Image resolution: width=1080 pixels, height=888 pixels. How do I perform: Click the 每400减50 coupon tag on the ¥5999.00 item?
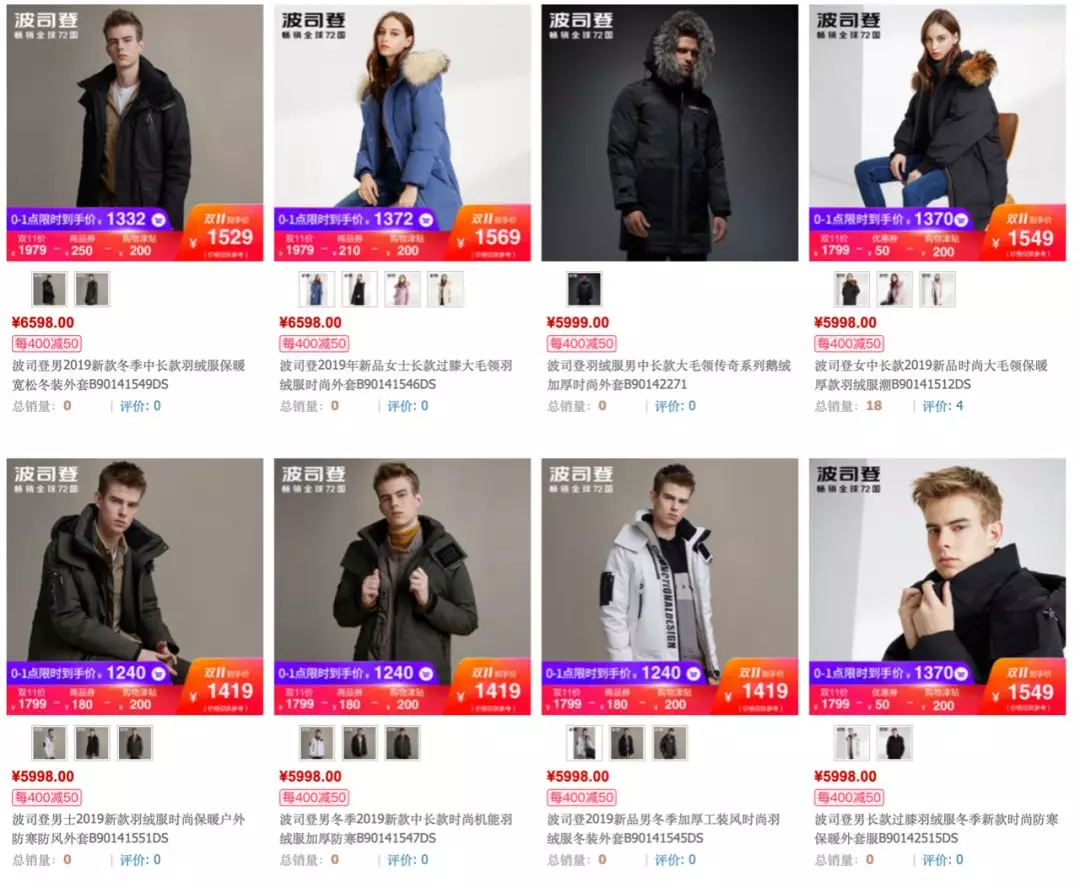(x=582, y=343)
